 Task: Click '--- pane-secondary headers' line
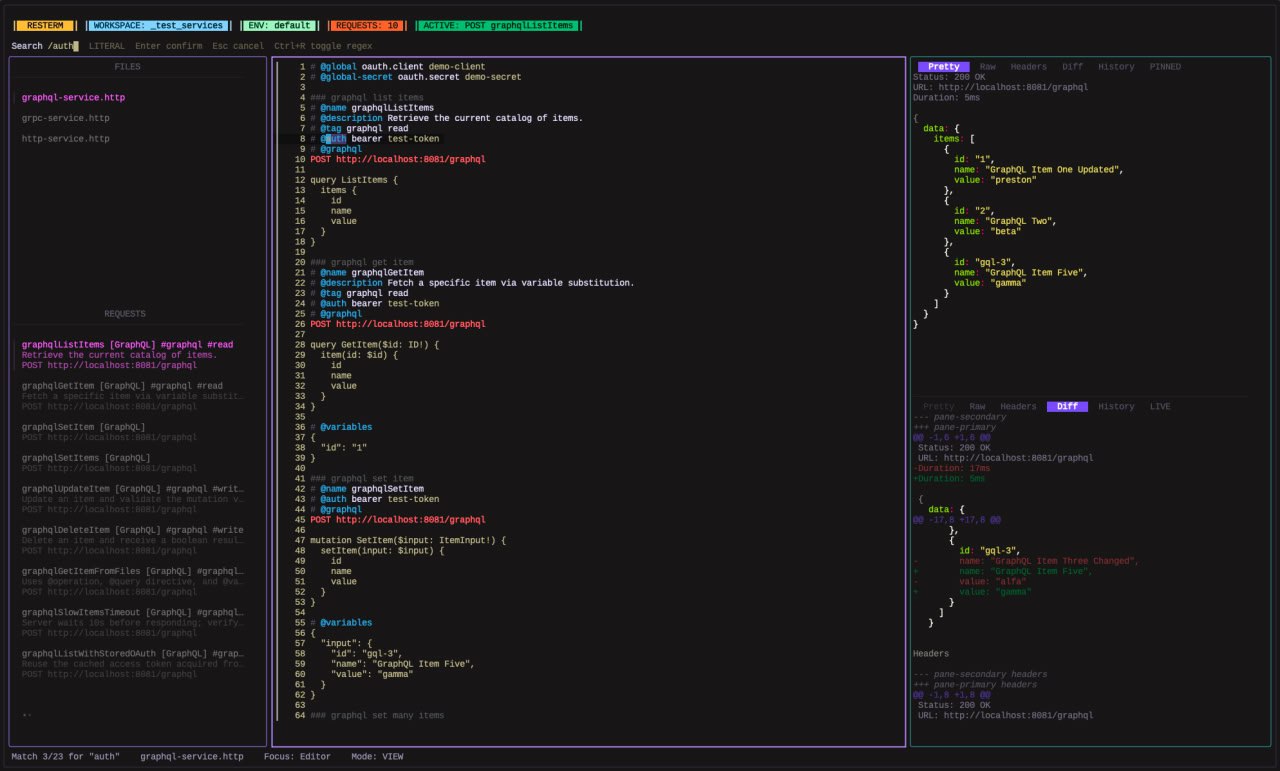click(x=980, y=674)
